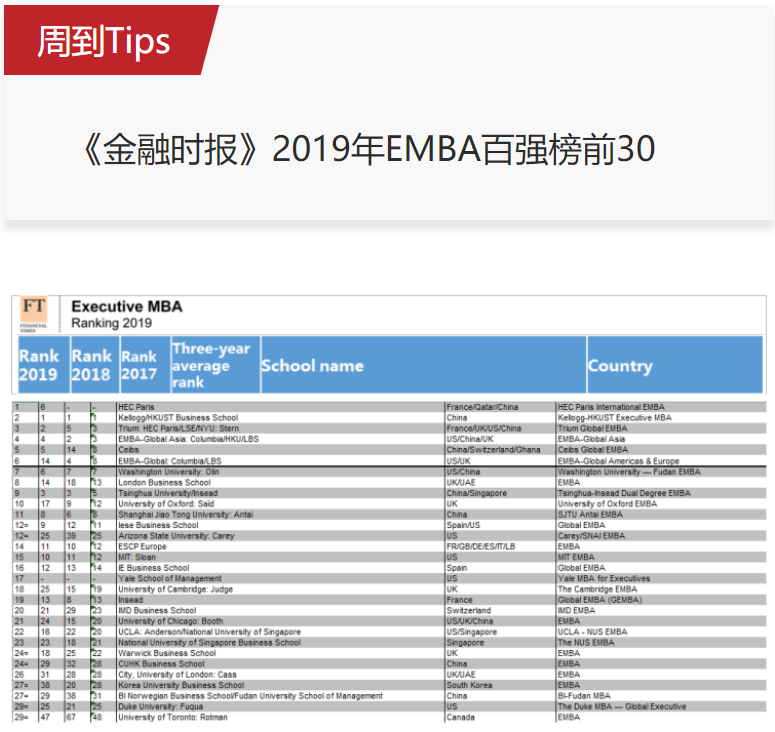Select the London Business School entry
Screen dimensions: 775x732
click(x=164, y=482)
